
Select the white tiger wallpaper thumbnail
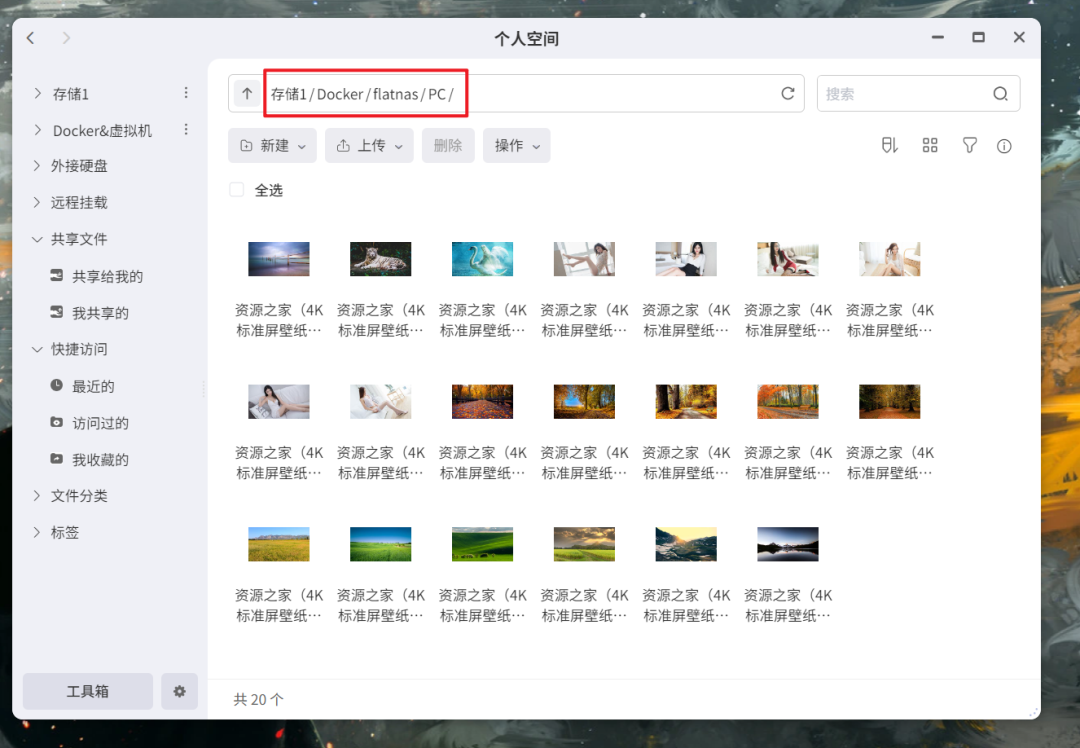click(380, 259)
